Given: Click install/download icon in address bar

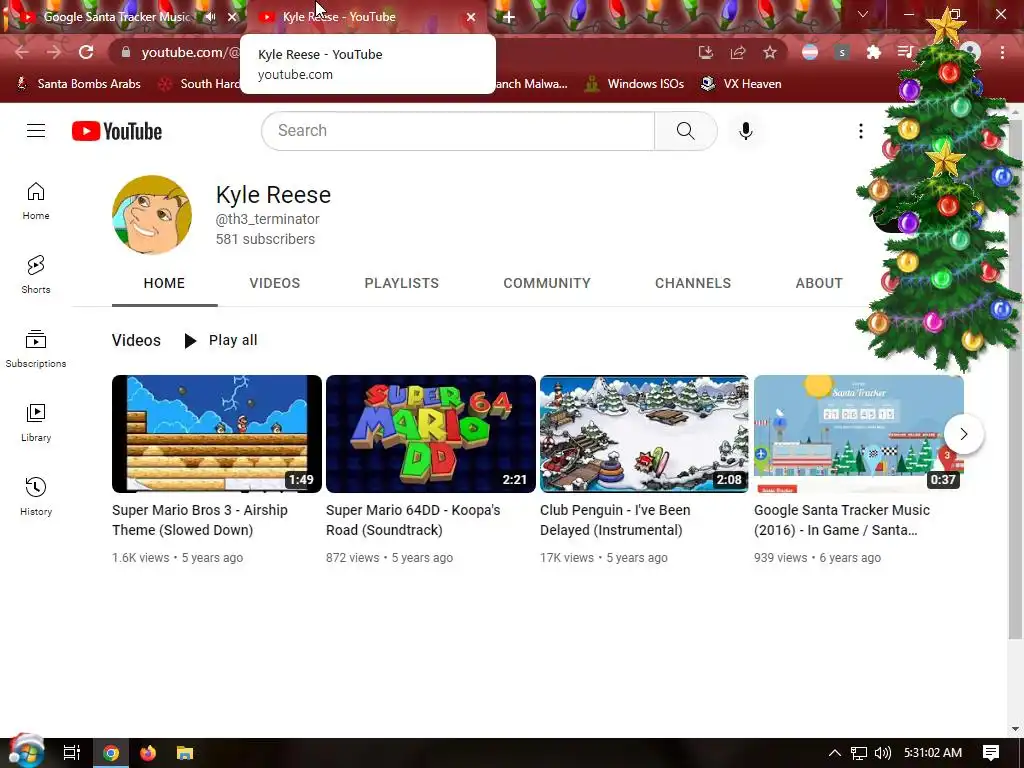Looking at the screenshot, I should [705, 52].
